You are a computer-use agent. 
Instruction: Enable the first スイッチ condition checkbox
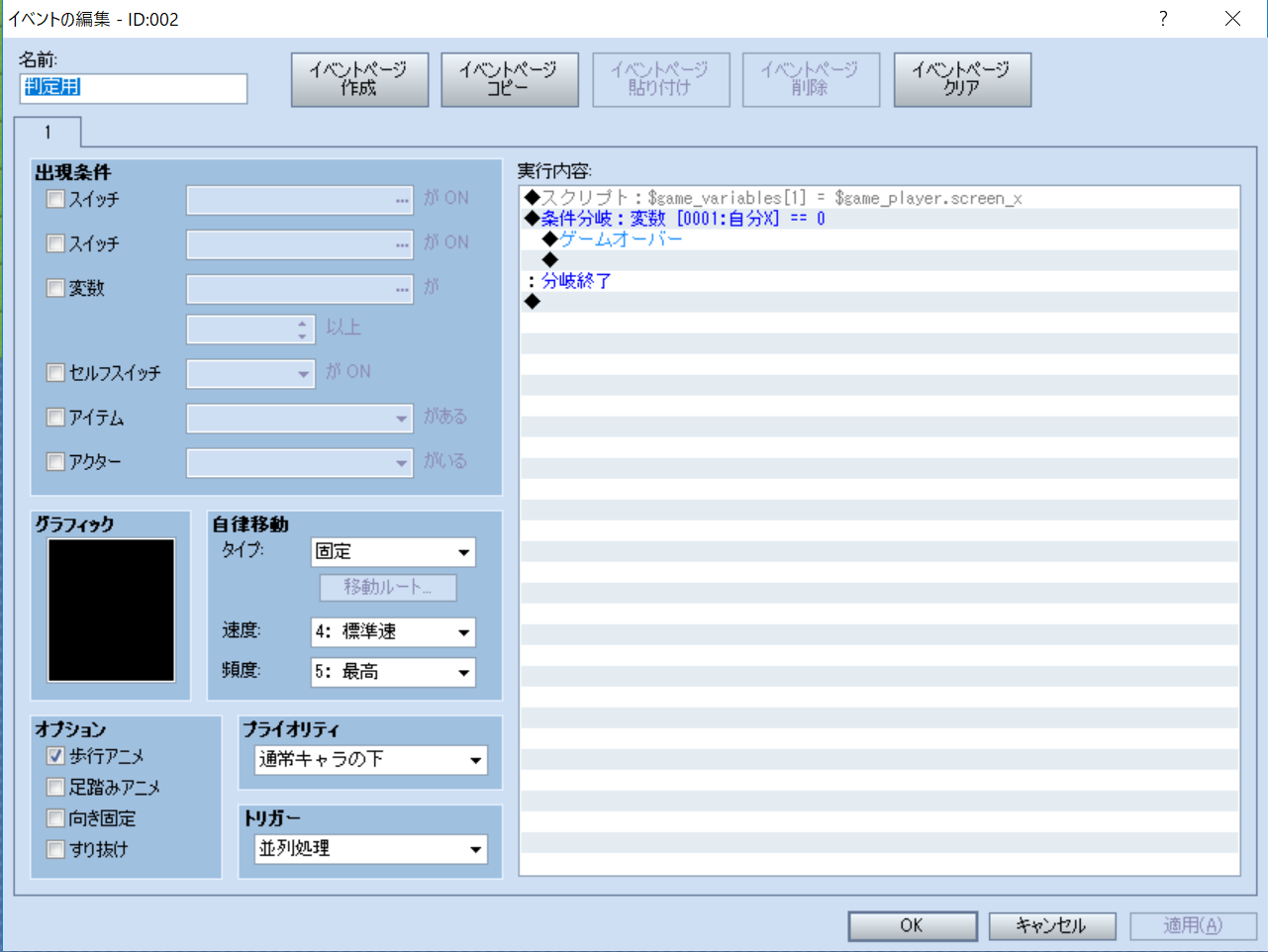[x=55, y=199]
